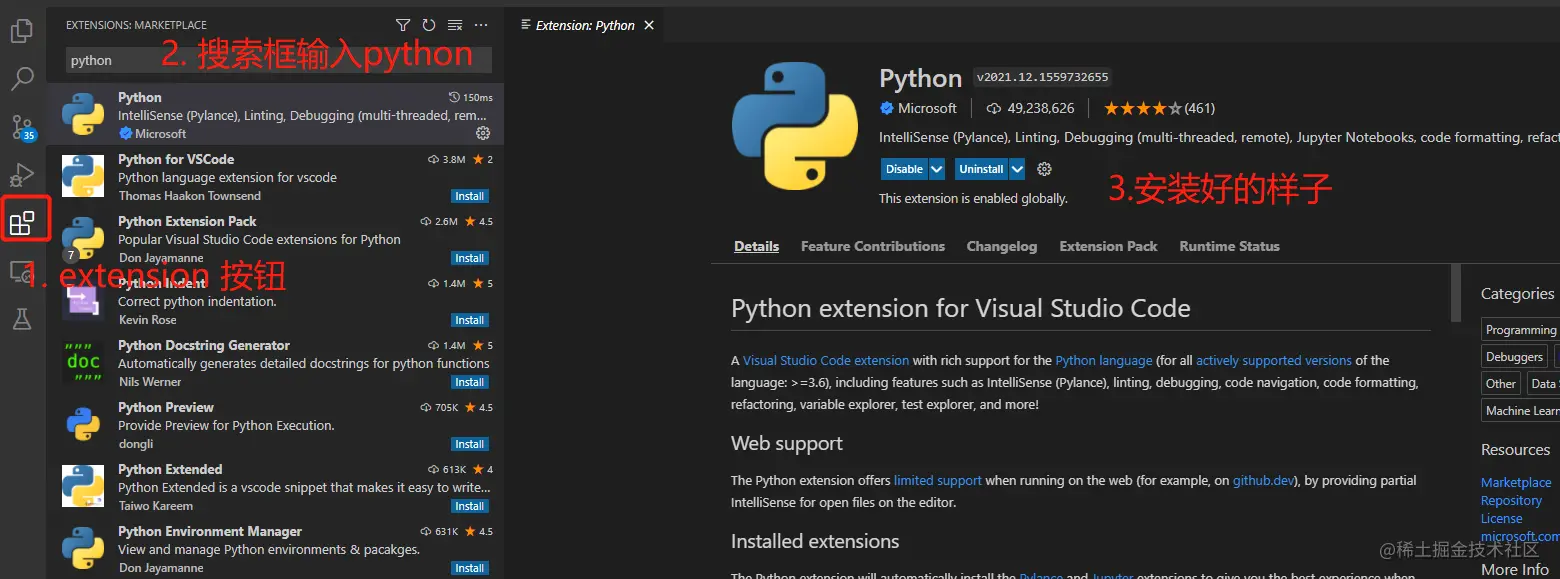
Task: Open Views and More Actions ellipsis menu
Action: (481, 25)
